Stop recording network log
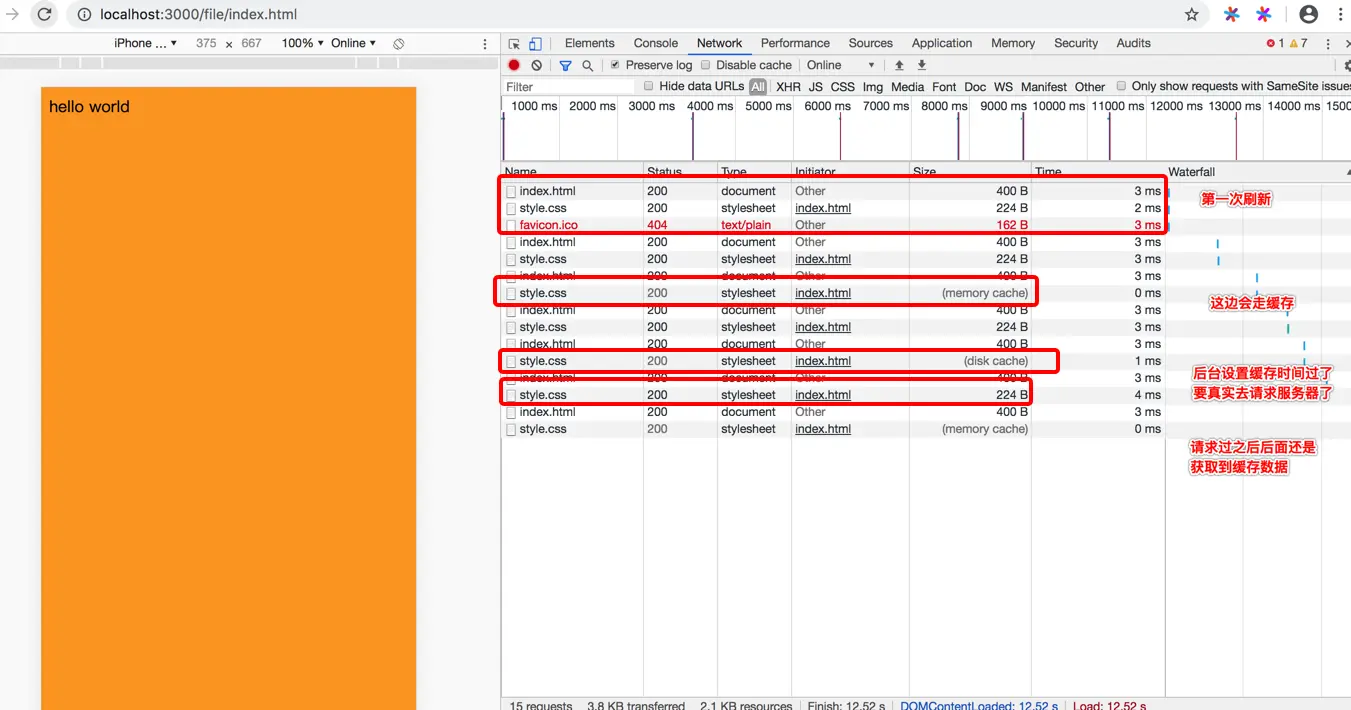 tap(514, 65)
